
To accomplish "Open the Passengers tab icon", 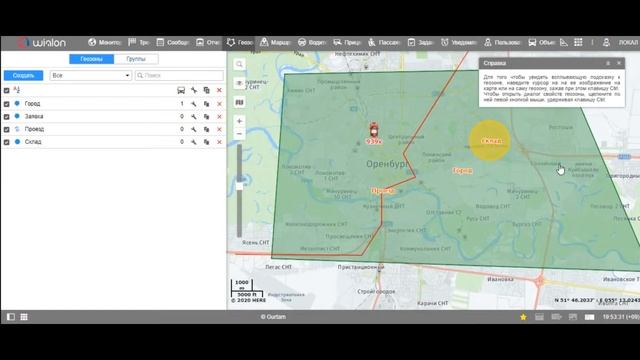I will tap(383, 42).
